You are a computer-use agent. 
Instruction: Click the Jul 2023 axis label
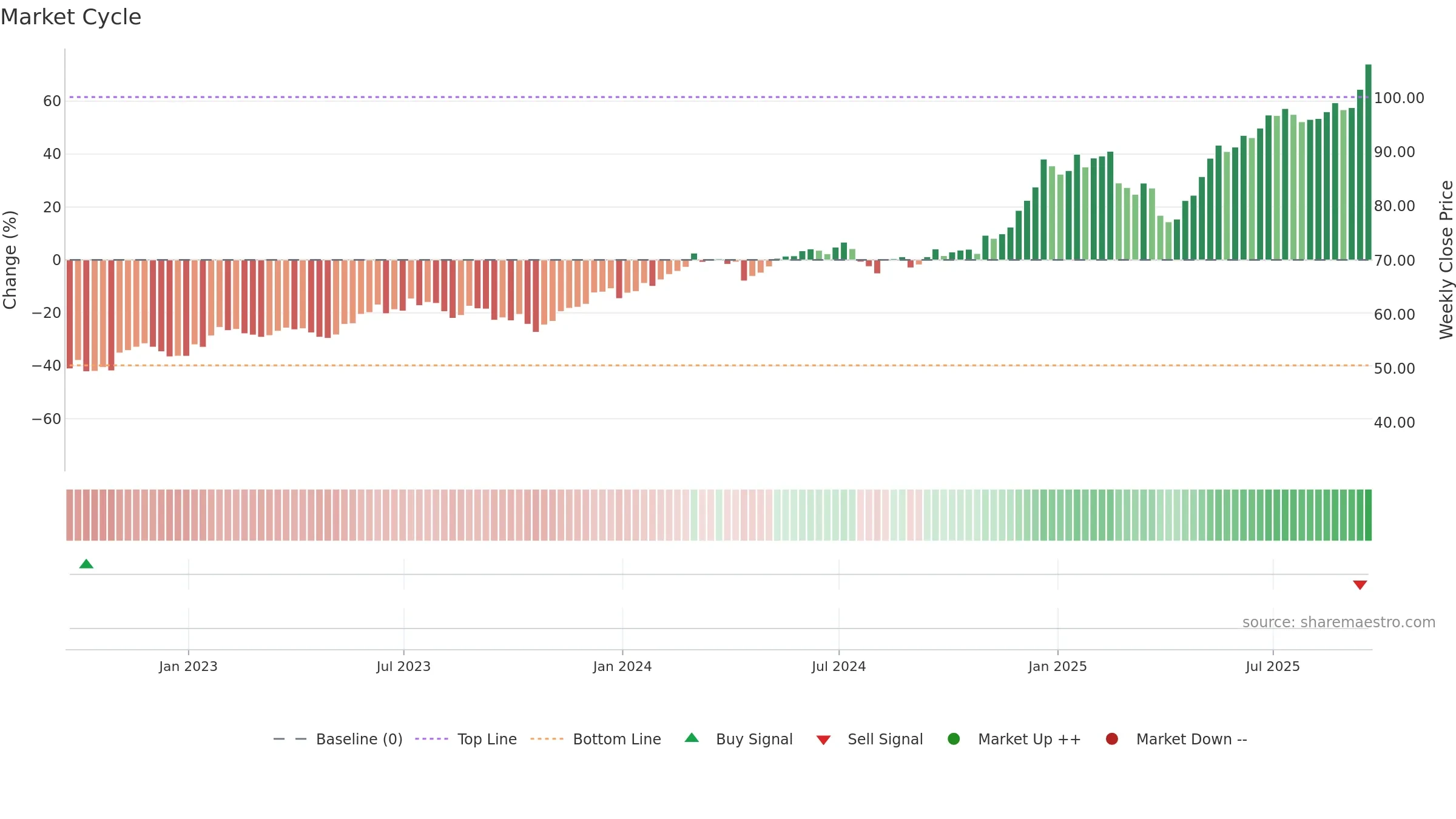coord(403,666)
